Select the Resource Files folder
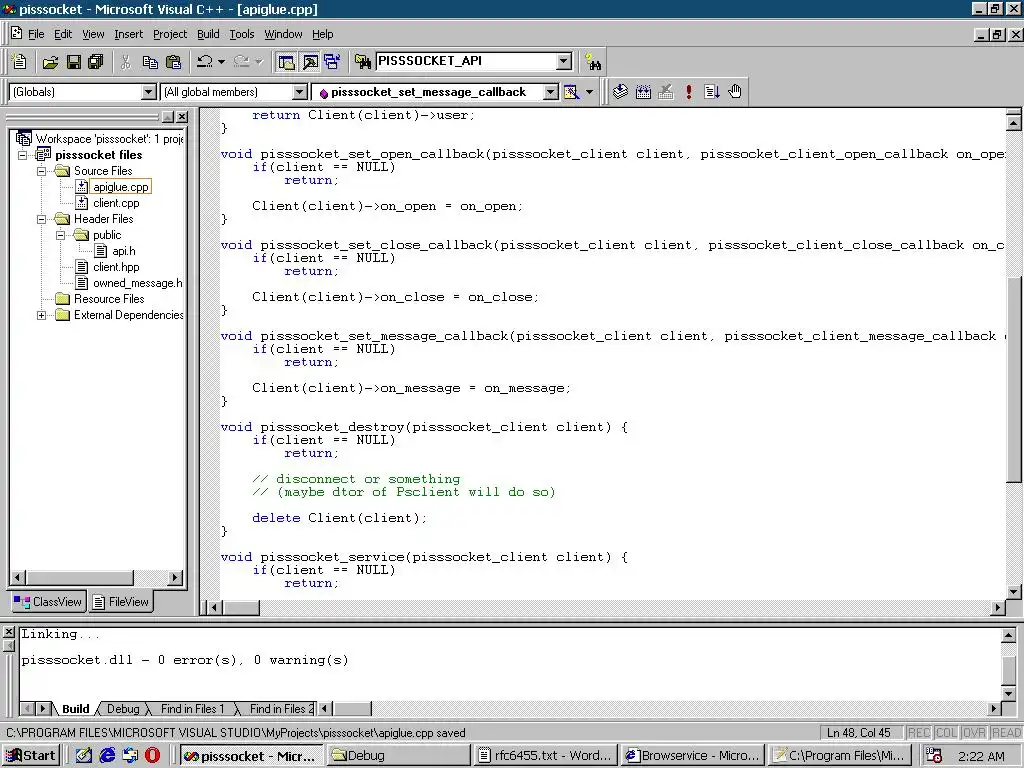The height and width of the screenshot is (768, 1024). 108,299
